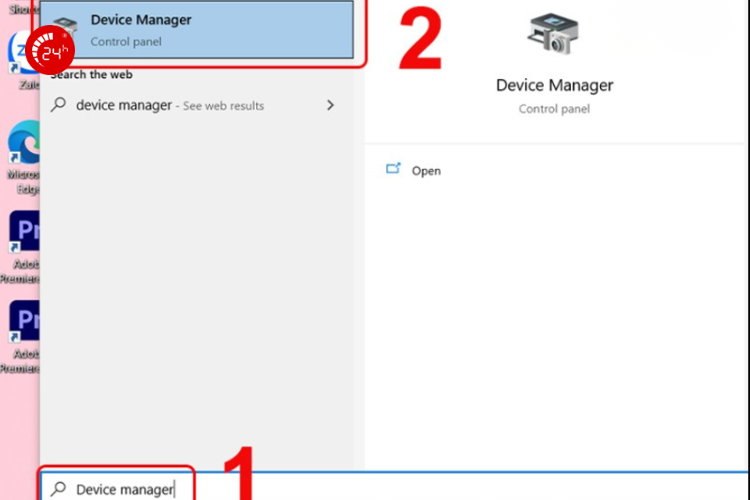This screenshot has height=500, width=750.
Task: Select the topmost partially visible desktop shortcut
Action: (x=20, y=6)
